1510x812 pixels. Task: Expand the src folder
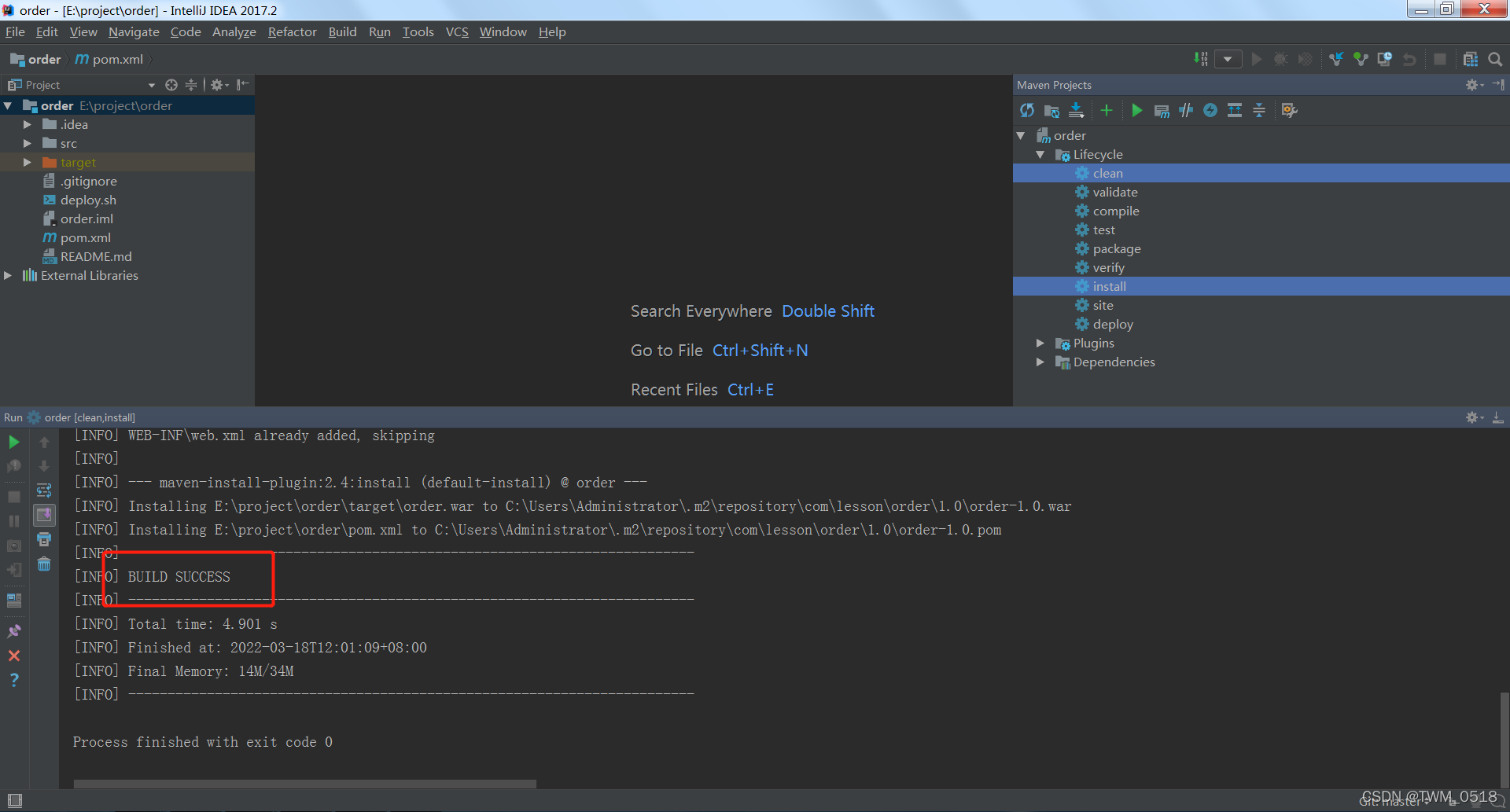click(28, 143)
